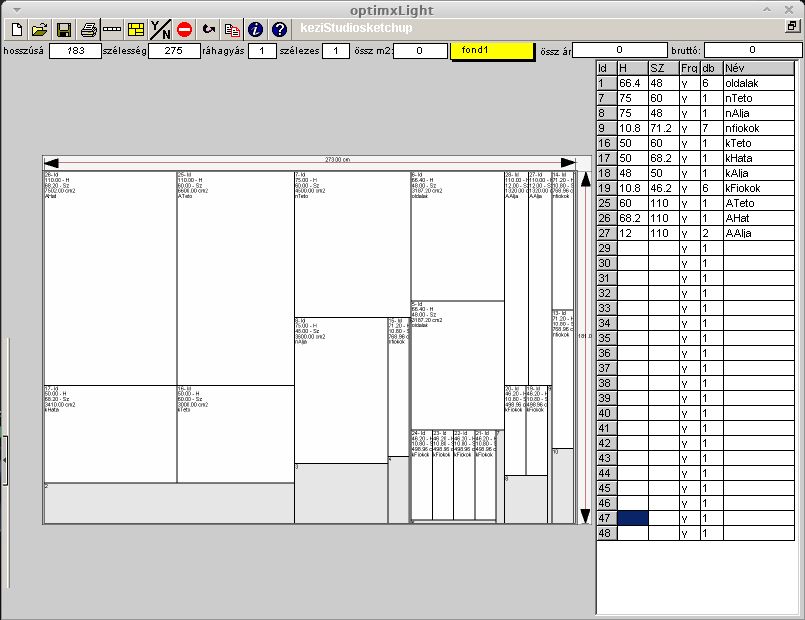The height and width of the screenshot is (620, 805).
Task: Click the yellow fond1 material field
Action: point(492,49)
